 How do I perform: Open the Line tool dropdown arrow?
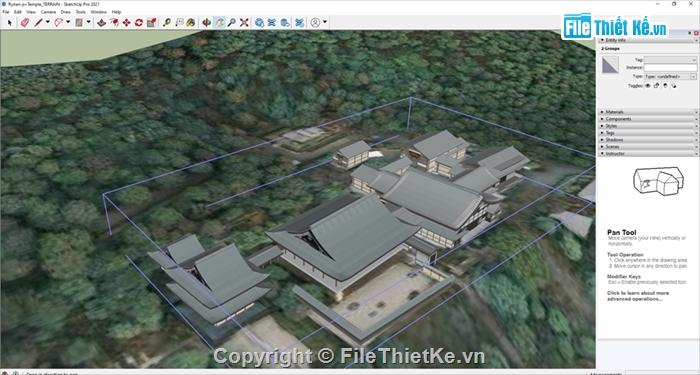tap(47, 22)
